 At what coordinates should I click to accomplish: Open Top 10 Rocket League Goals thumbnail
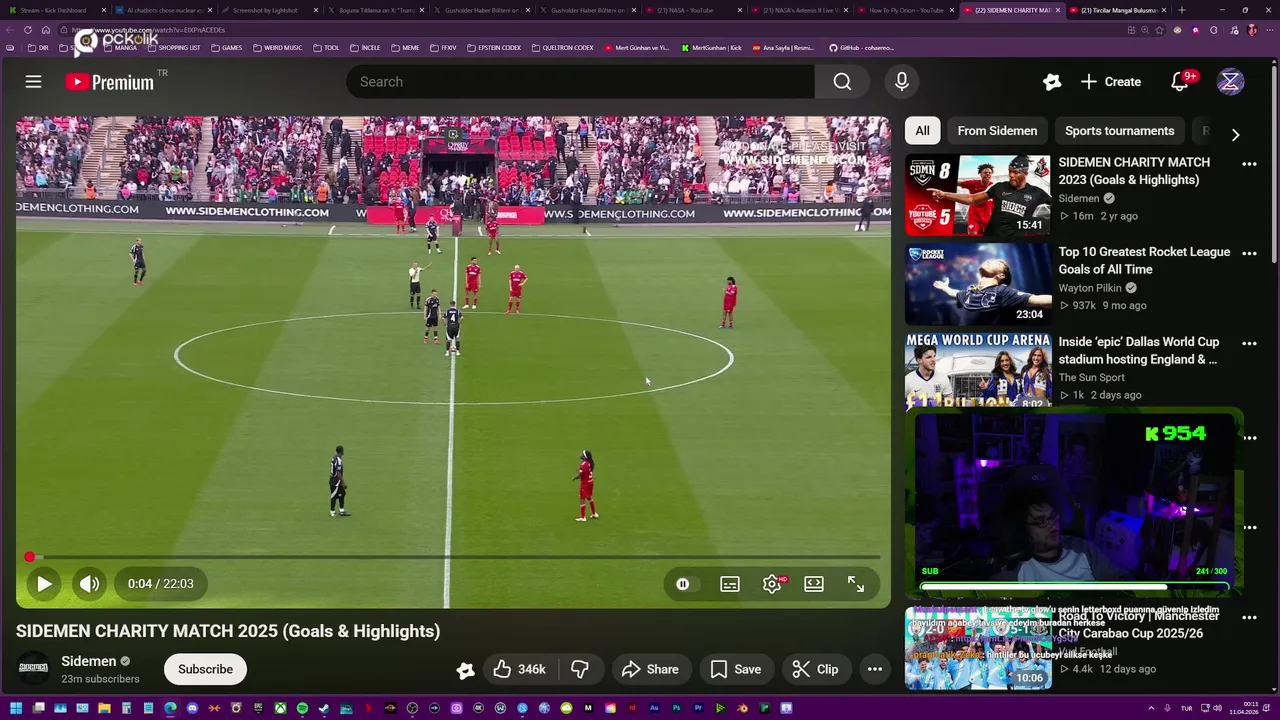[x=978, y=285]
